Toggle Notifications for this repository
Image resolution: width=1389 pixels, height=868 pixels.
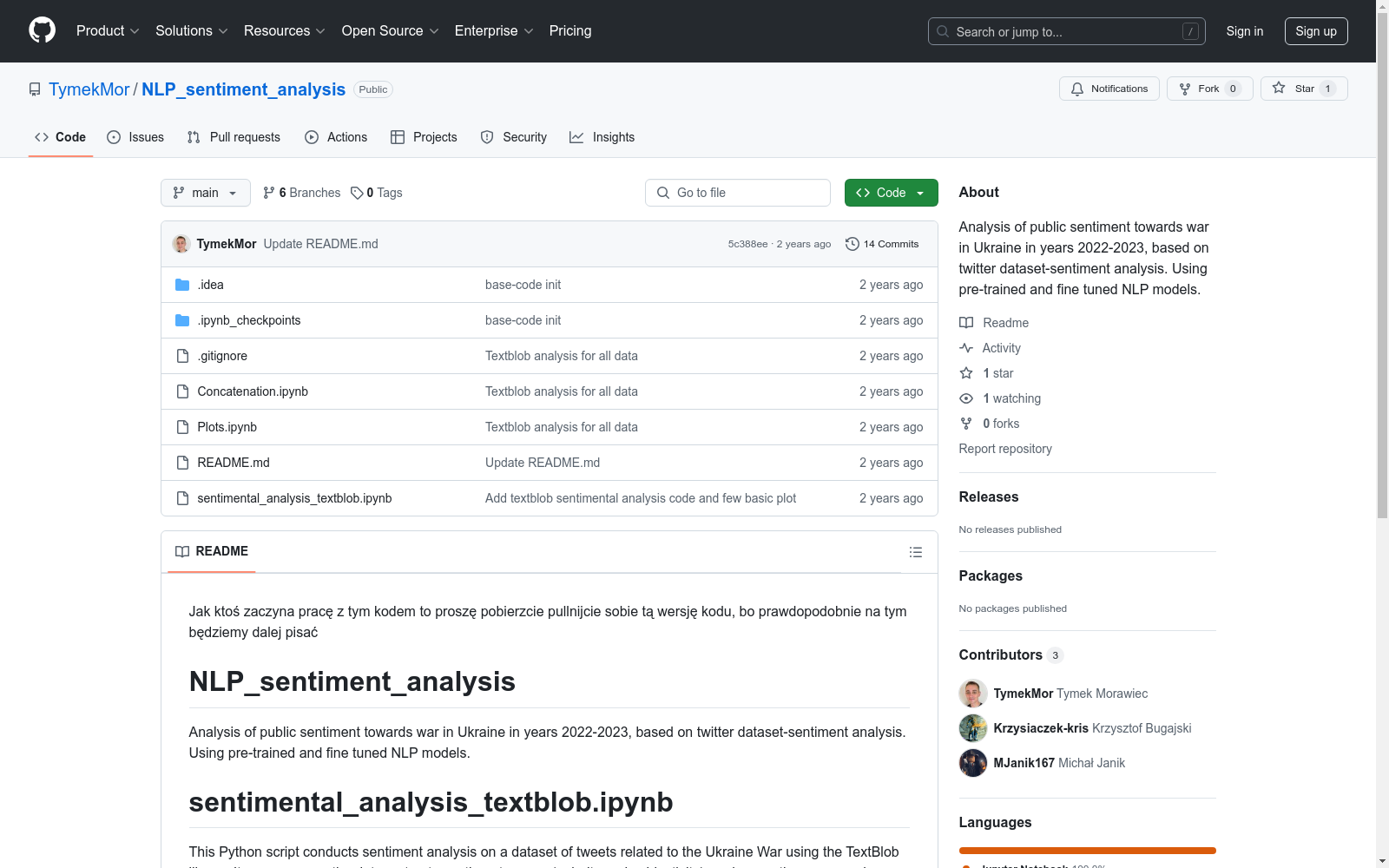click(x=1109, y=88)
